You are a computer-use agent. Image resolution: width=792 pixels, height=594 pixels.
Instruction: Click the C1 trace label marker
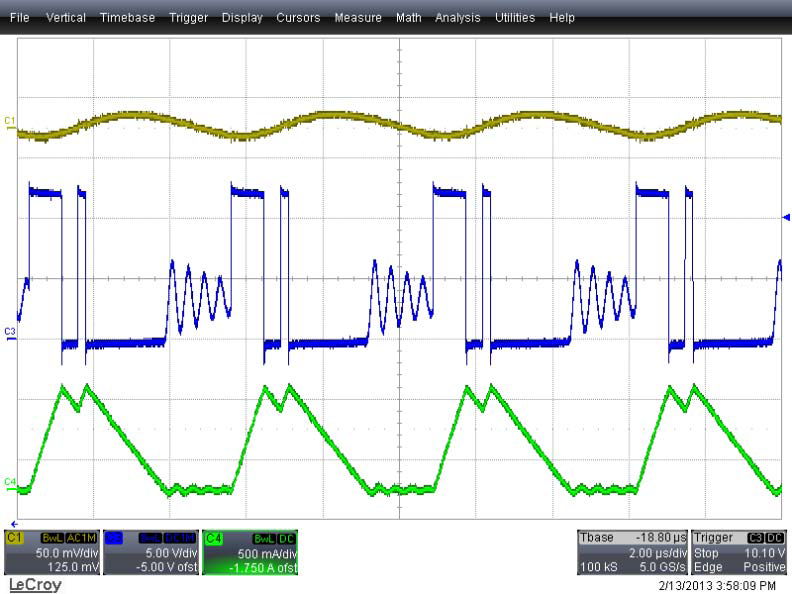point(10,121)
